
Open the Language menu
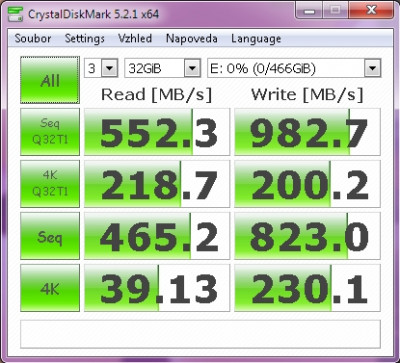(x=256, y=39)
